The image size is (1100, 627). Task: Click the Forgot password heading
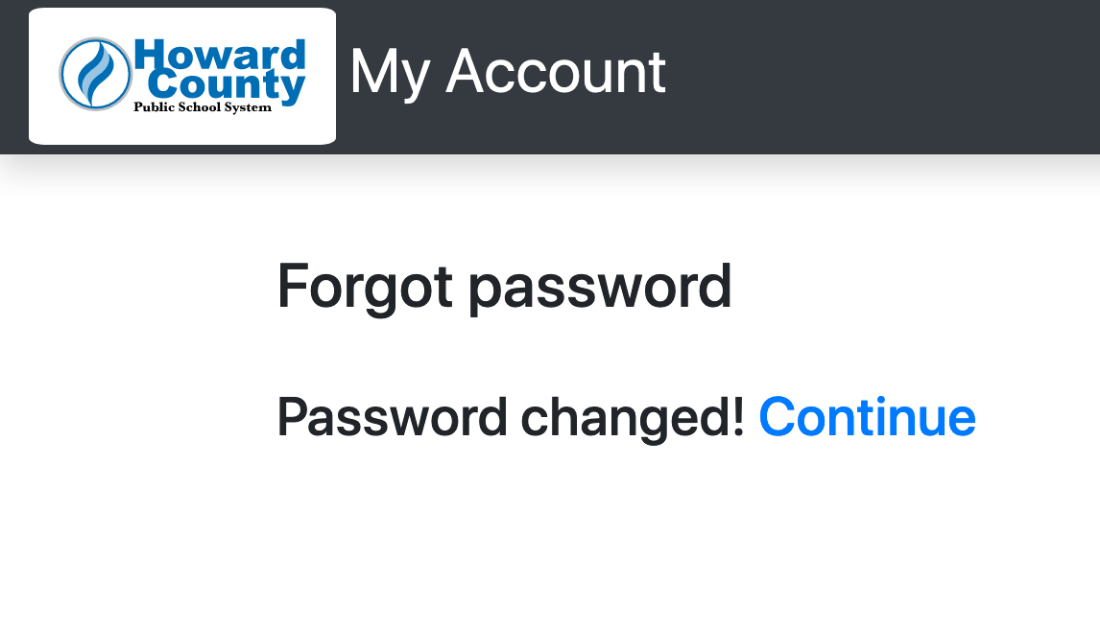click(504, 286)
